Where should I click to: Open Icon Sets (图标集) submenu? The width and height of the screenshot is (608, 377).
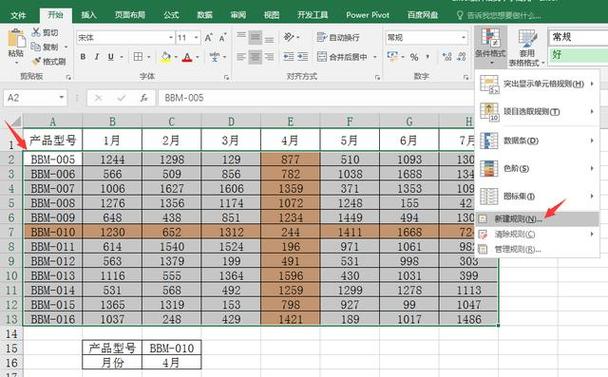[537, 196]
